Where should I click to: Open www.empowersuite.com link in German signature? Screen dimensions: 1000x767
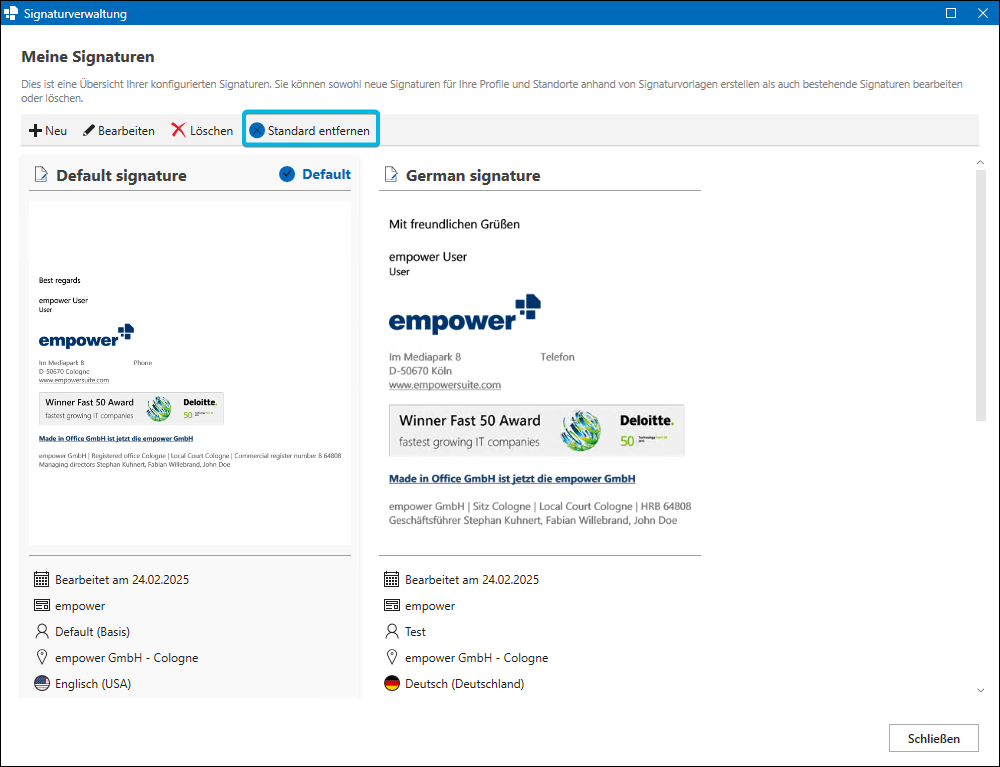pyautogui.click(x=445, y=385)
